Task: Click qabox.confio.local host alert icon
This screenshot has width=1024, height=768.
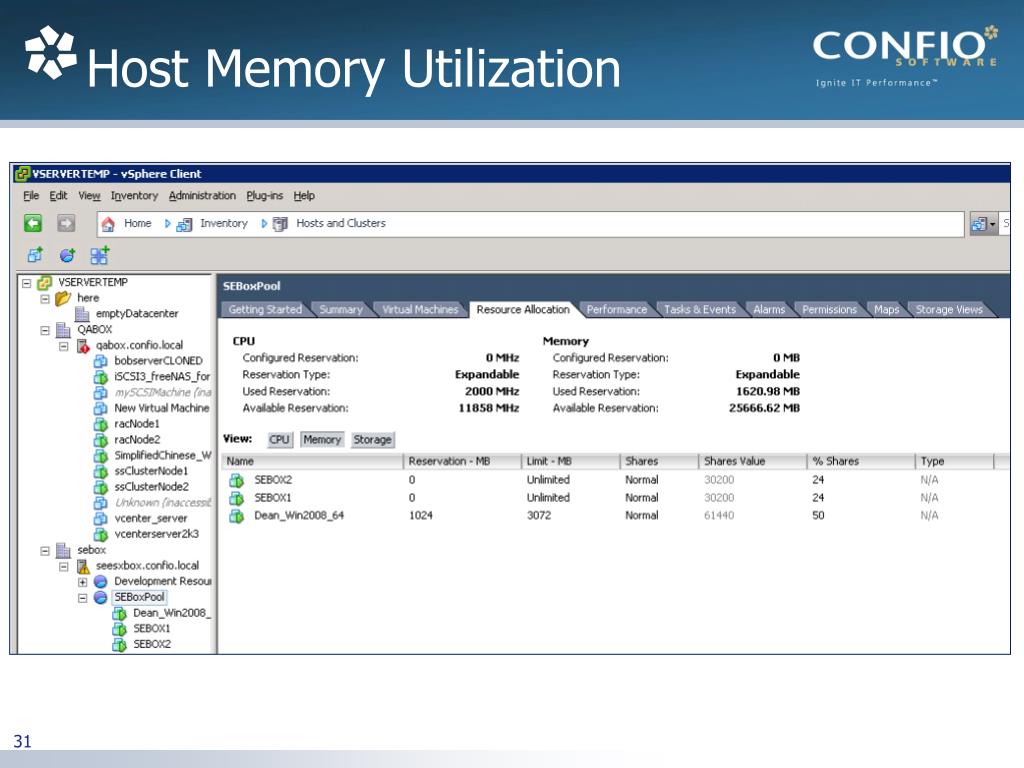Action: [83, 345]
